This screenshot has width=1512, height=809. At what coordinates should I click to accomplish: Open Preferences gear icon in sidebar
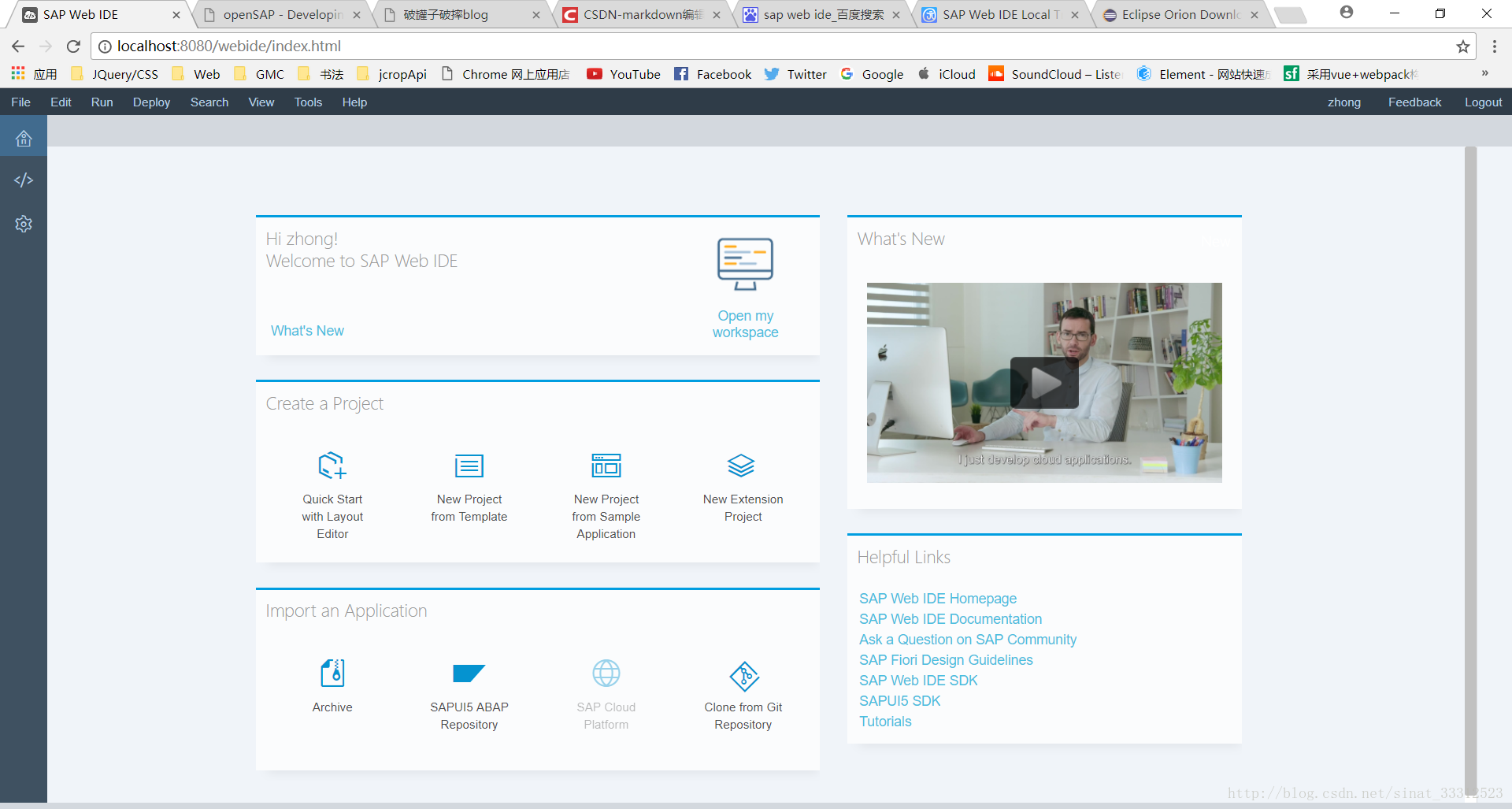pos(24,224)
